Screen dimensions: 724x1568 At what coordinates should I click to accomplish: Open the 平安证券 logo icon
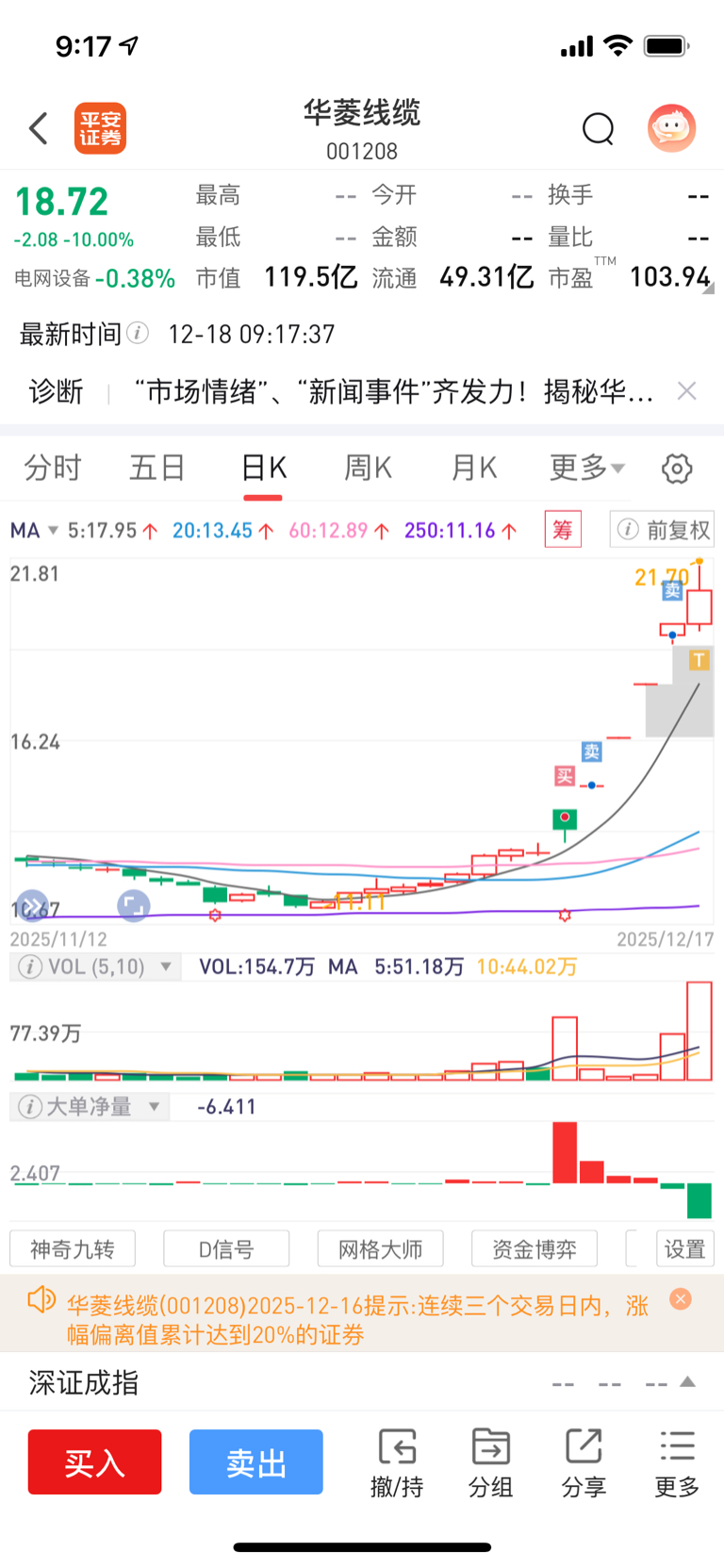coord(100,128)
